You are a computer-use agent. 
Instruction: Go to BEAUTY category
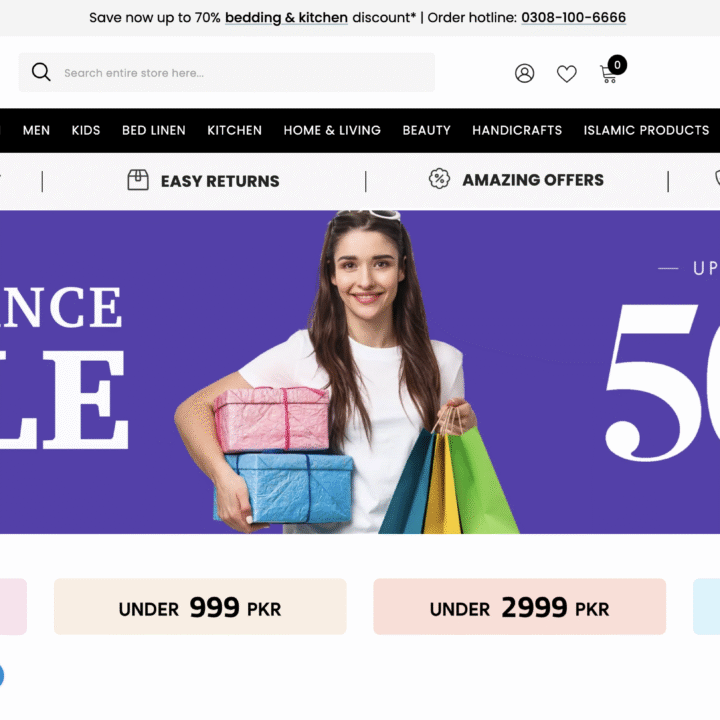(427, 130)
